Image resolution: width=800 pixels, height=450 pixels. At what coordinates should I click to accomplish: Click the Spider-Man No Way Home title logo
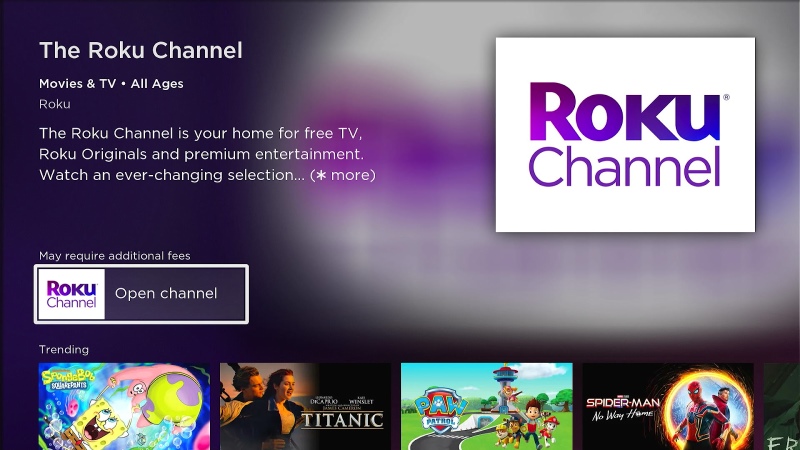[x=623, y=409]
